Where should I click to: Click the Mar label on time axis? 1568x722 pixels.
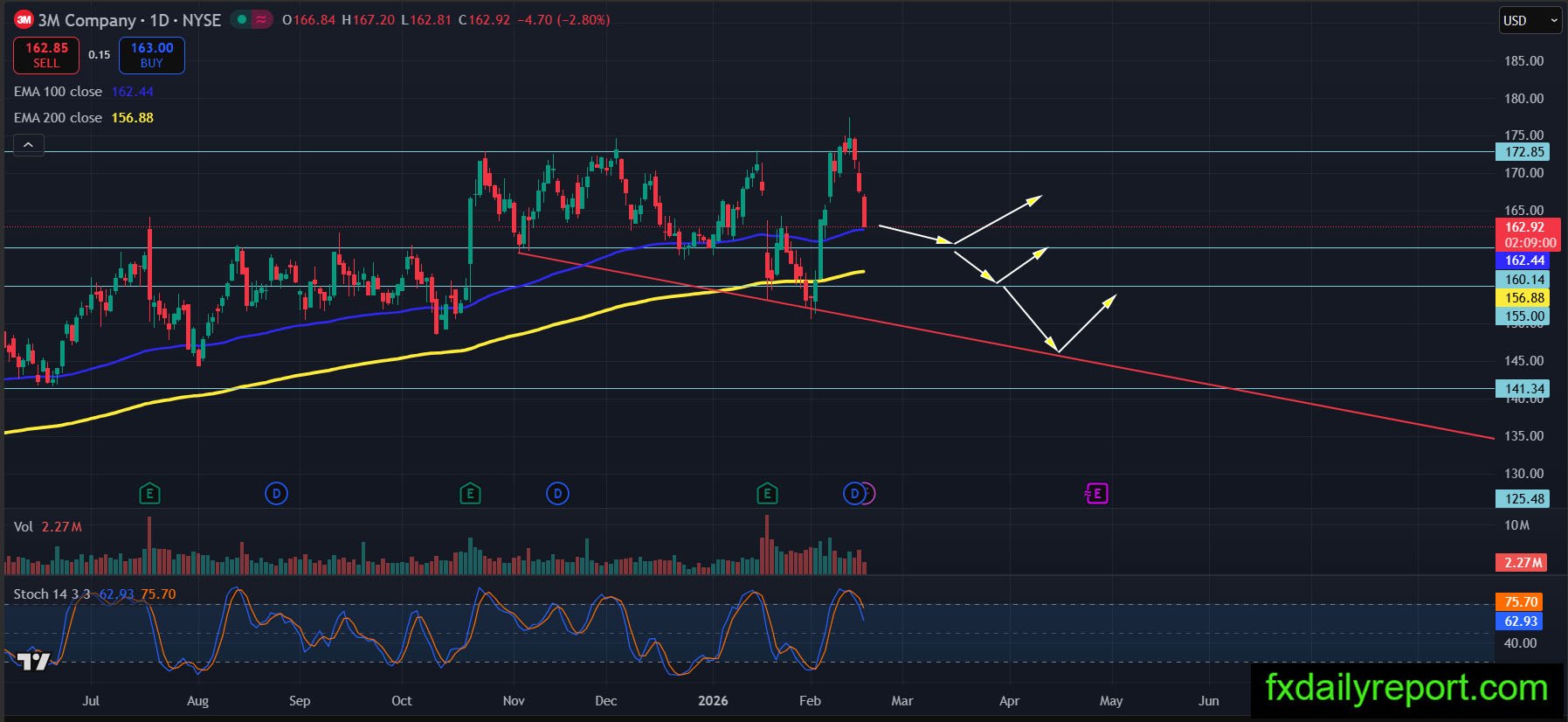pos(901,701)
